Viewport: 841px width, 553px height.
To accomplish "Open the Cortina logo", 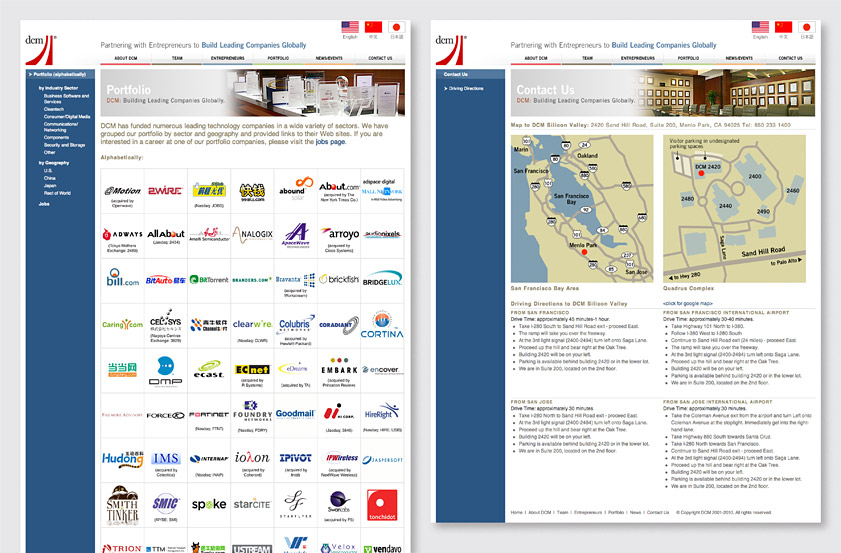I will click(x=382, y=326).
